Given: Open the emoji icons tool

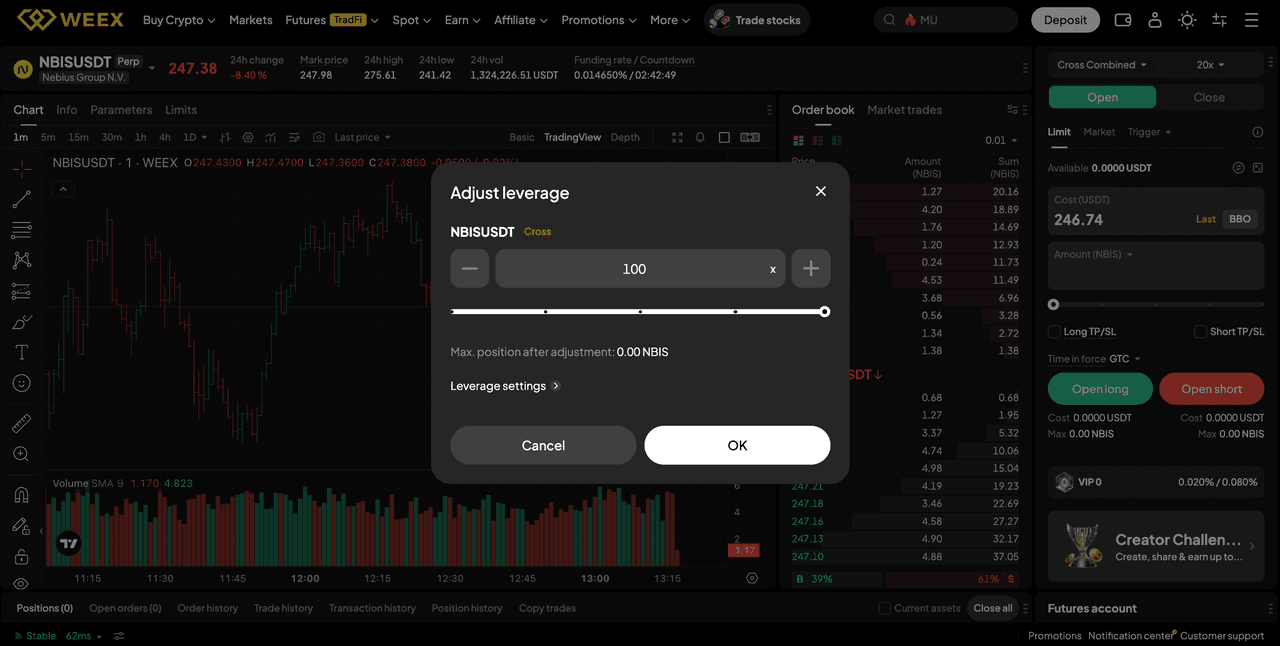Looking at the screenshot, I should [21, 383].
